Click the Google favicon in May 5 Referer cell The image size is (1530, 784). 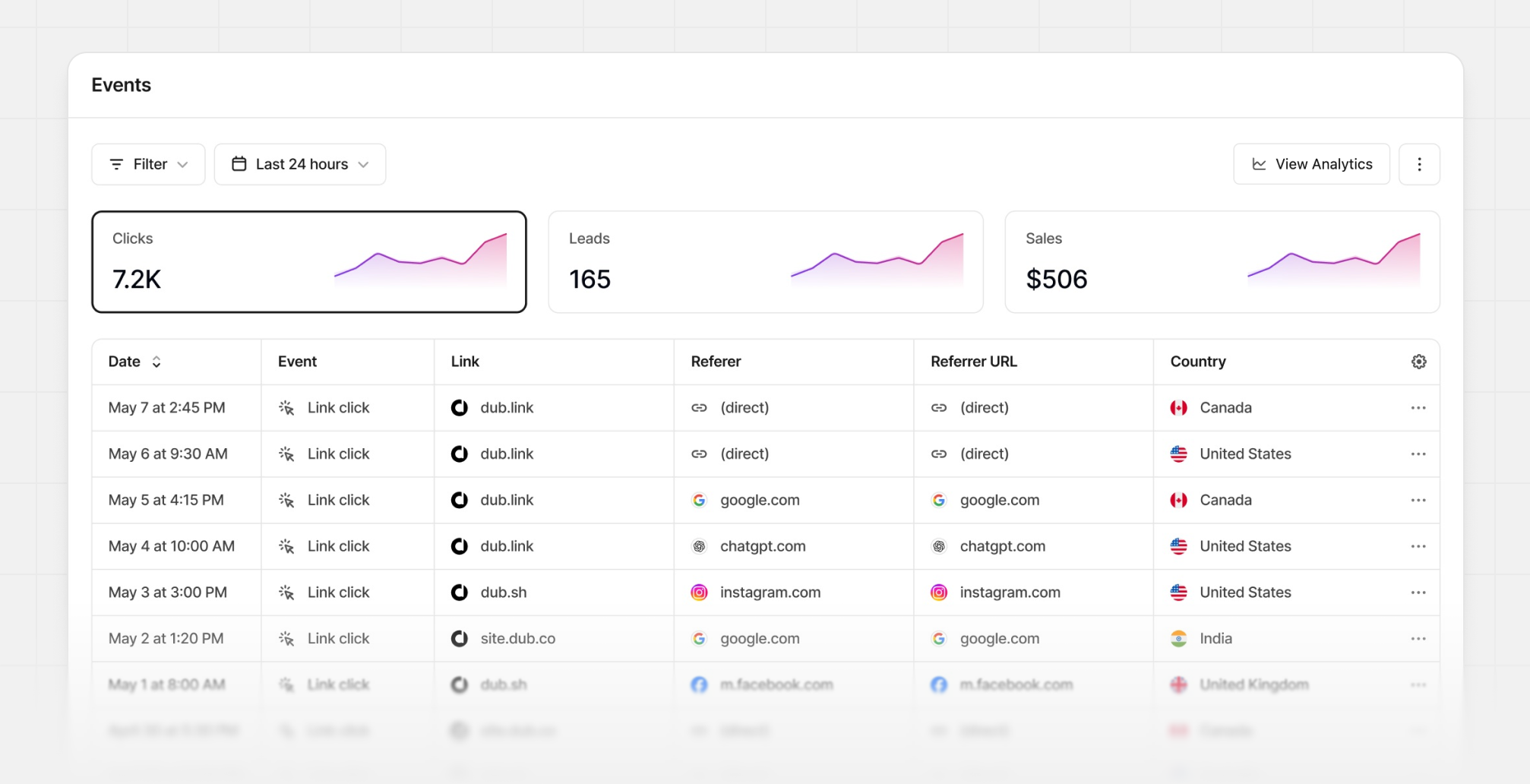700,500
